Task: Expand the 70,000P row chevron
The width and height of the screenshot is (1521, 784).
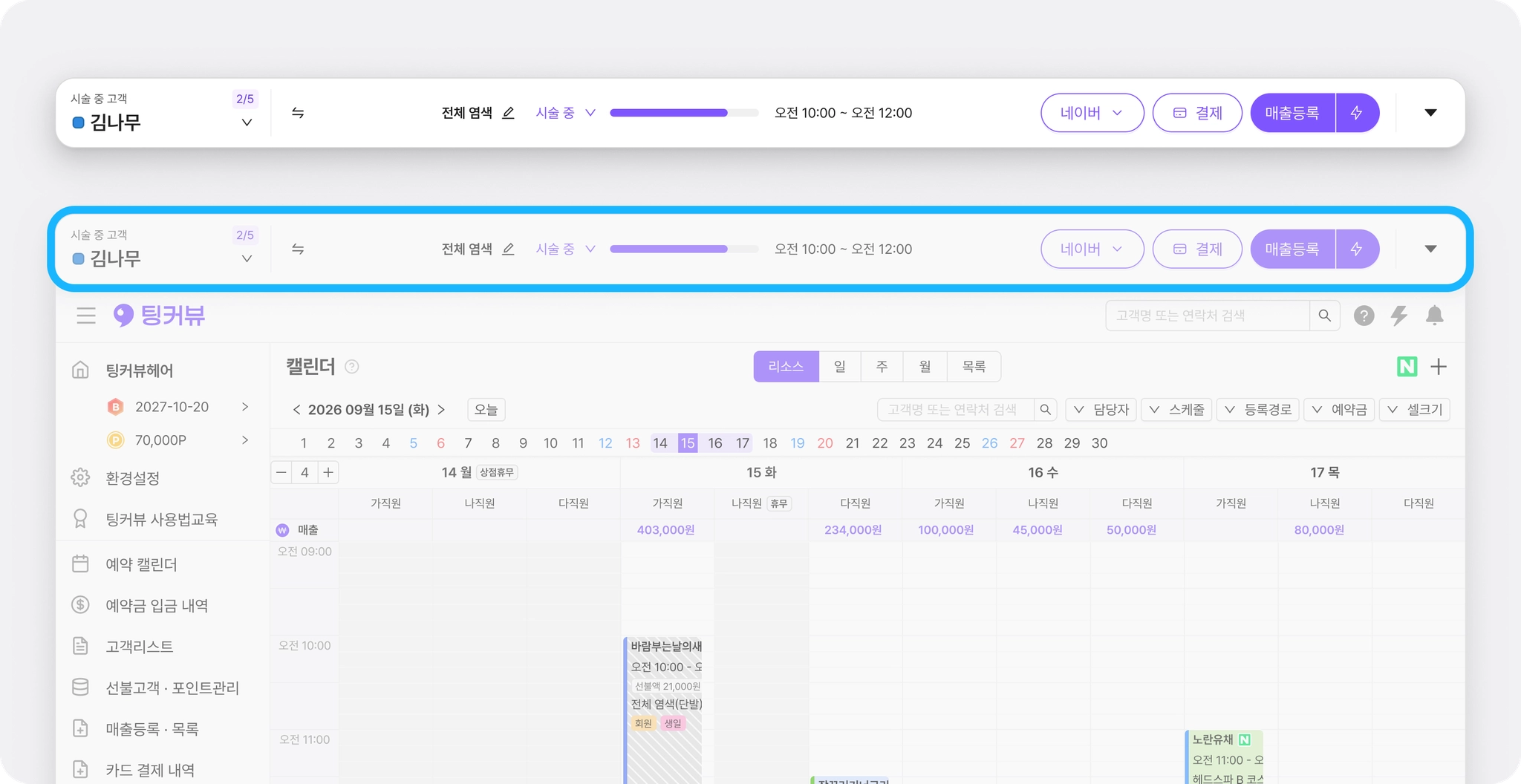Action: pos(245,440)
